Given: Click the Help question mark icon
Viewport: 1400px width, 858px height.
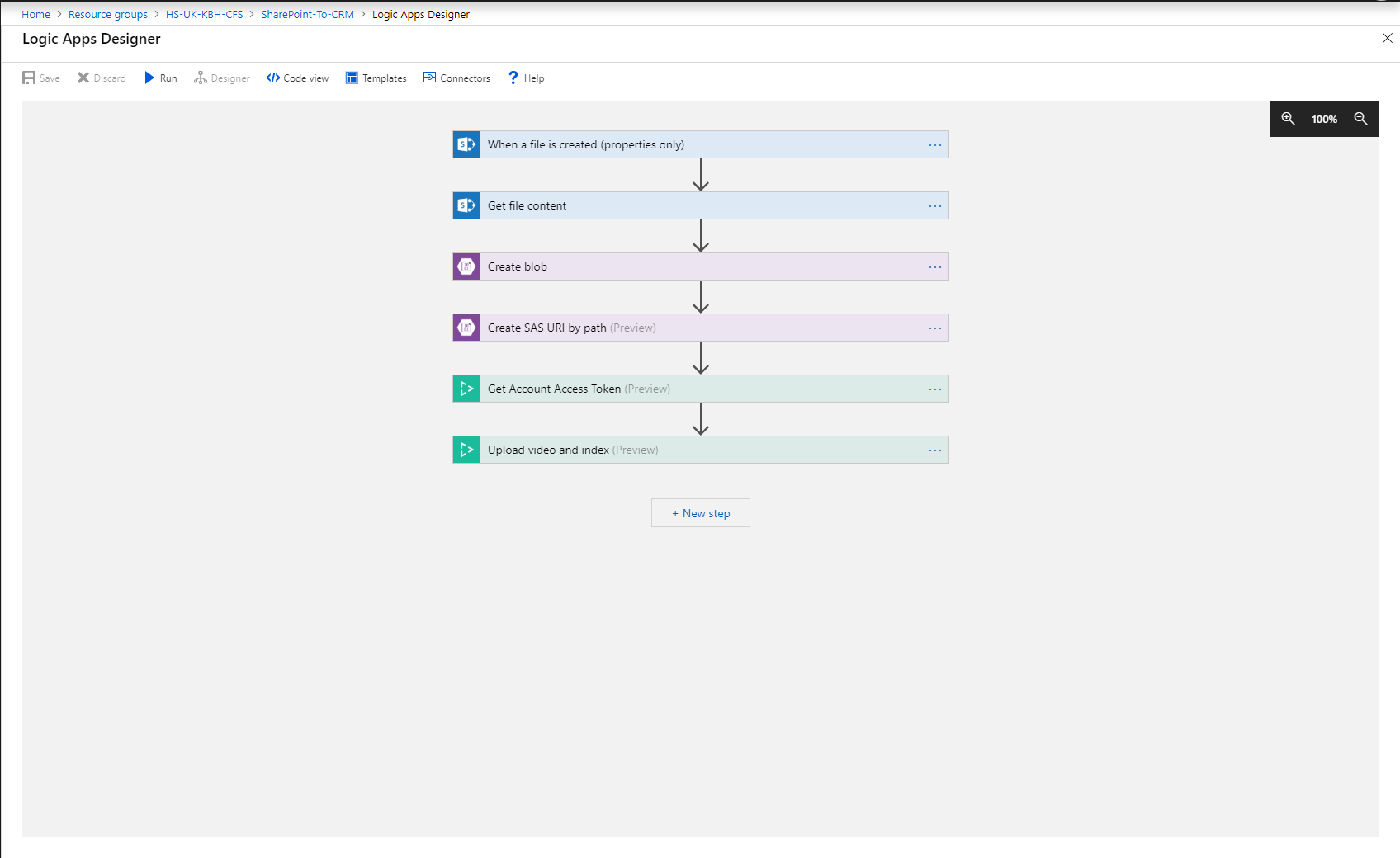Looking at the screenshot, I should click(513, 78).
